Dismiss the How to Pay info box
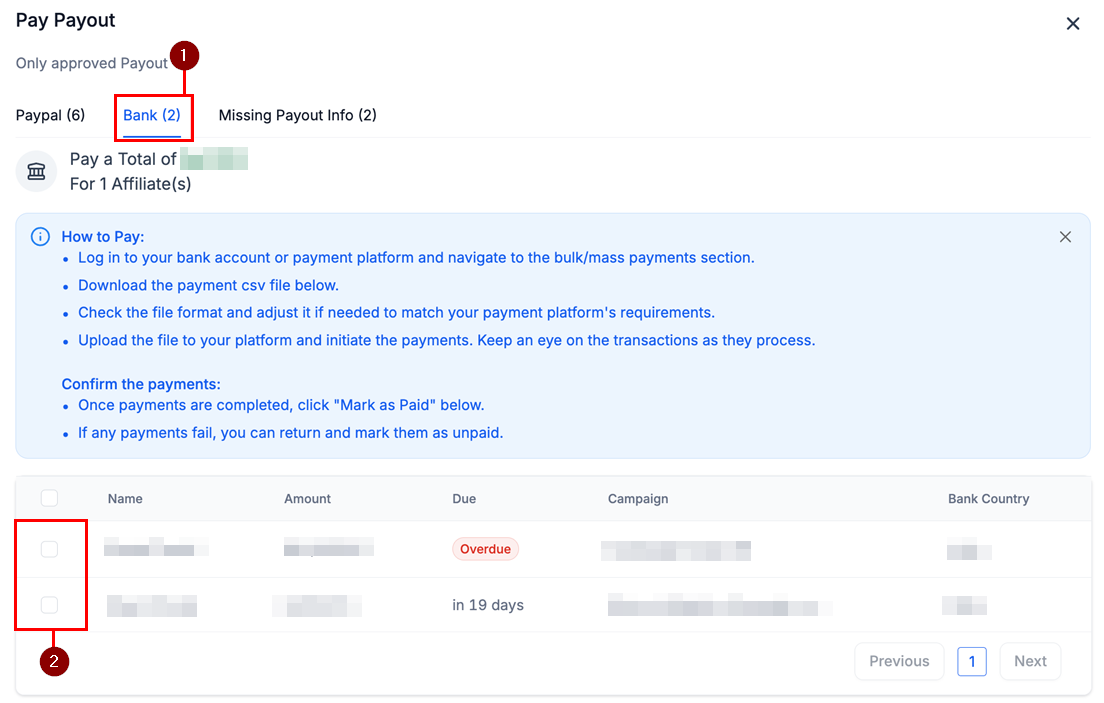The height and width of the screenshot is (703, 1104). [1065, 237]
